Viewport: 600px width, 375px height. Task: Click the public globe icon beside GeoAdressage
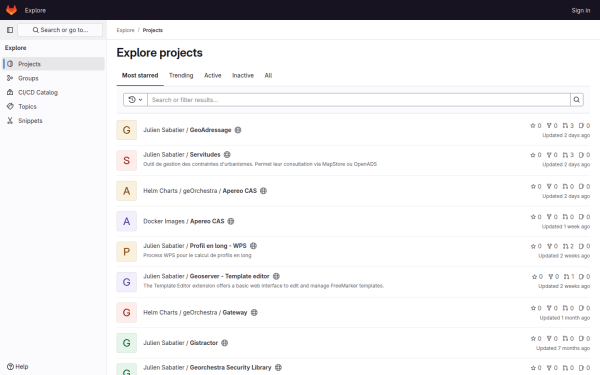click(238, 130)
